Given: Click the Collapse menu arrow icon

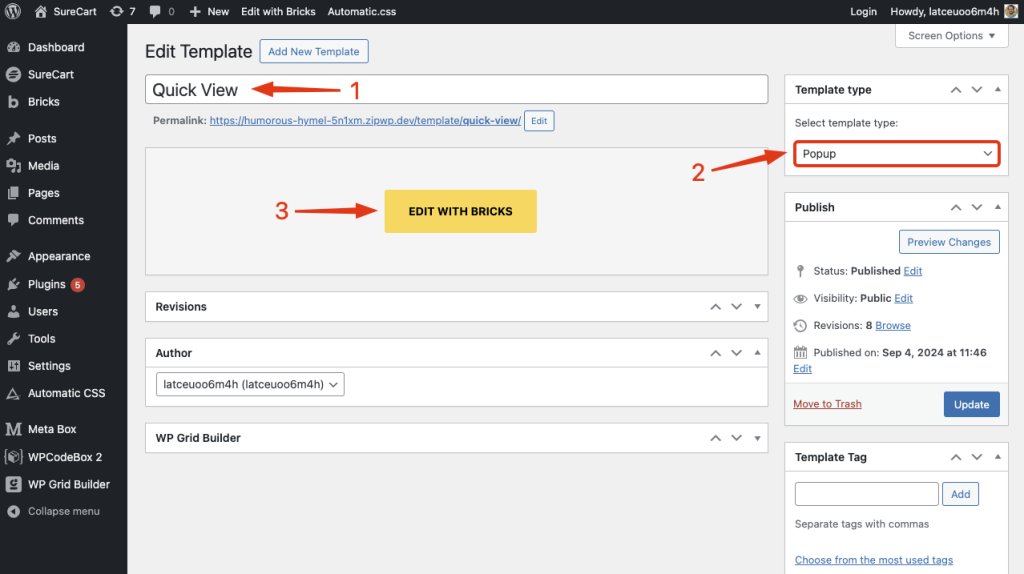Looking at the screenshot, I should pos(14,511).
